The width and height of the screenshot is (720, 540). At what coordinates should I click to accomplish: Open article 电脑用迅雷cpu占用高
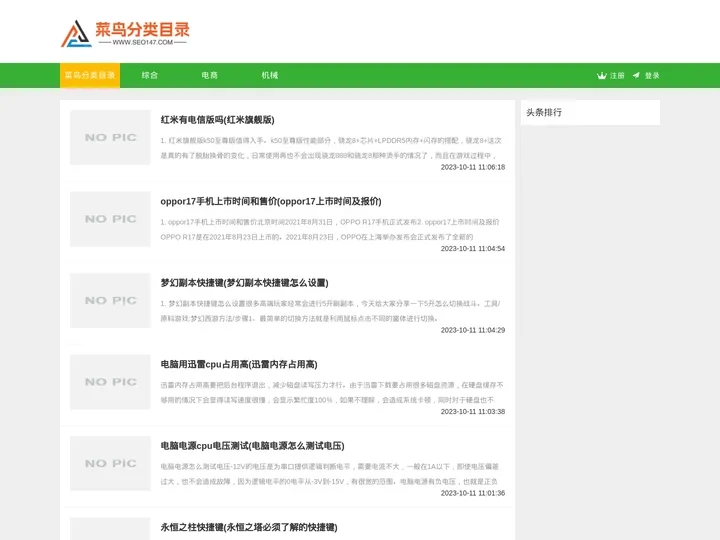pyautogui.click(x=239, y=364)
